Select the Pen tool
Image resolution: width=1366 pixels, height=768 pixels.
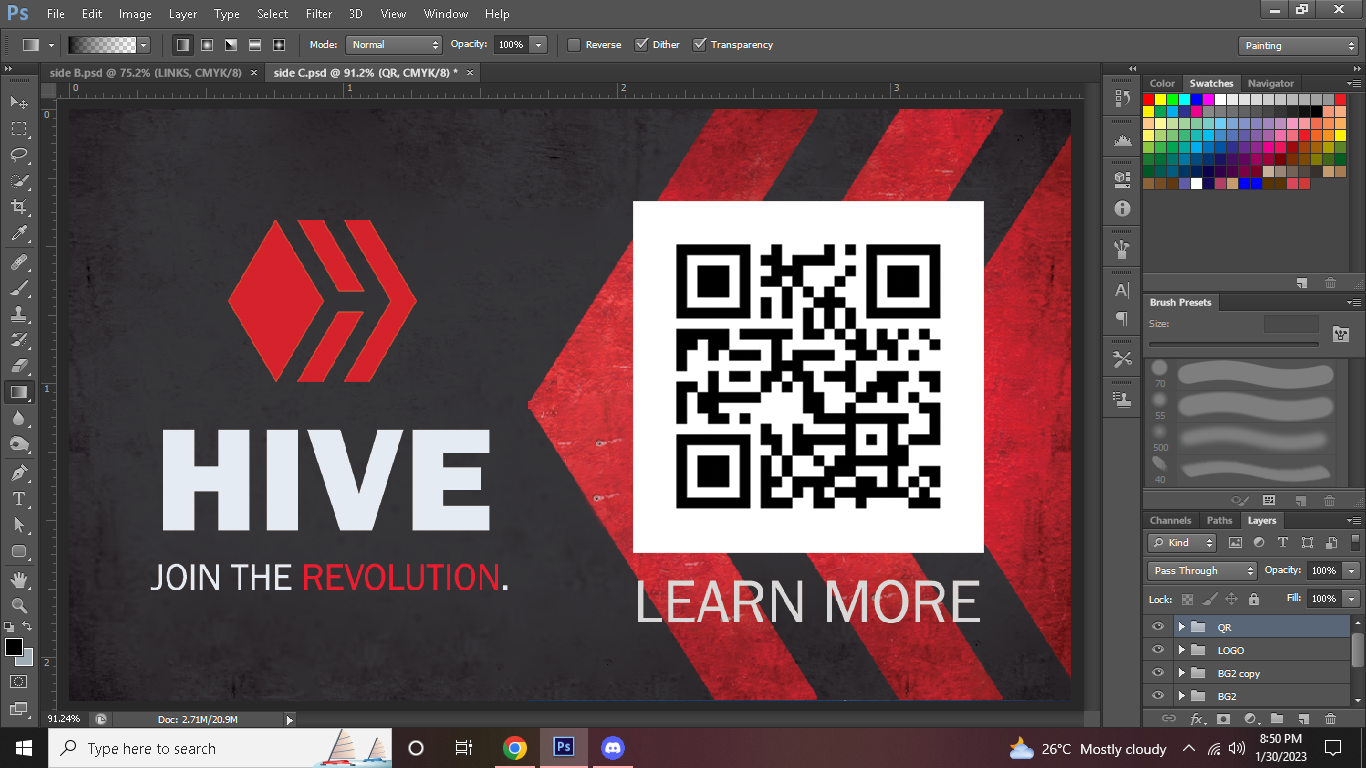pos(19,472)
